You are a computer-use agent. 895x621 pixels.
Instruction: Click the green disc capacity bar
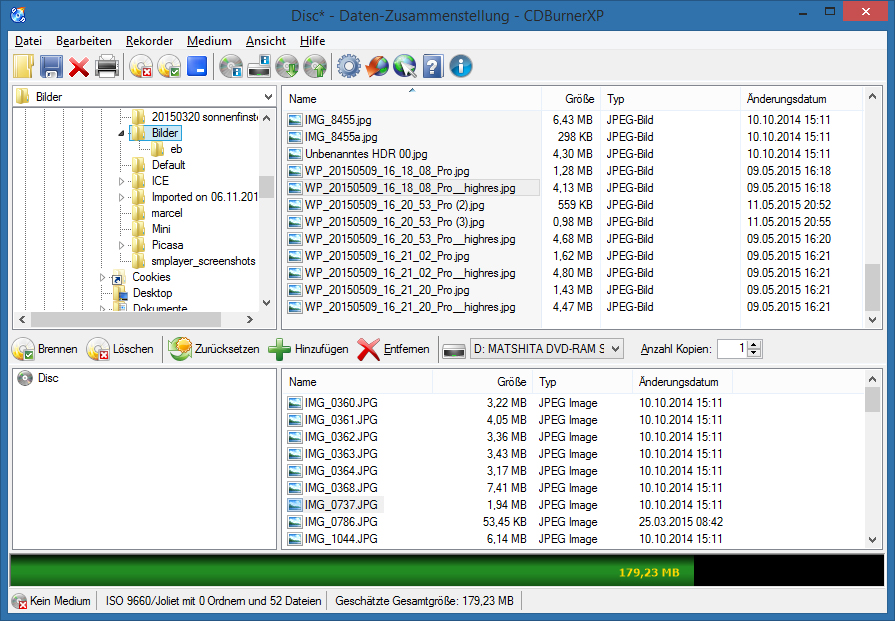[352, 570]
